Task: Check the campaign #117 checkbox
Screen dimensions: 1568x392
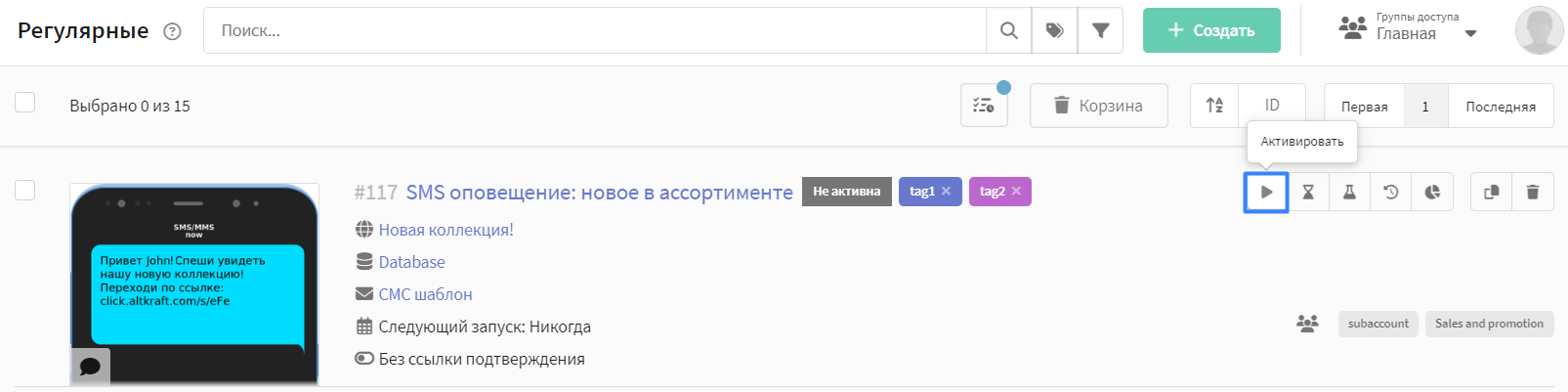Action: [25, 190]
